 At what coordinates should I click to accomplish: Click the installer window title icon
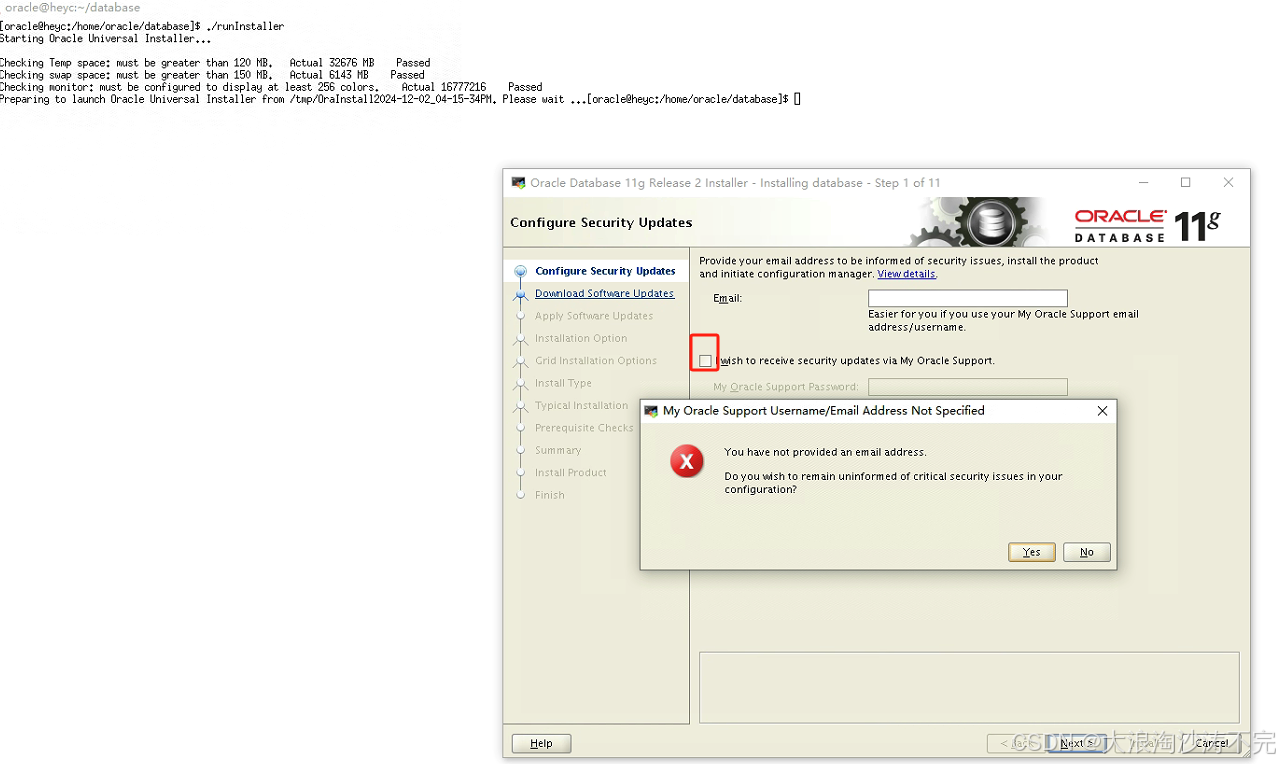click(x=518, y=183)
